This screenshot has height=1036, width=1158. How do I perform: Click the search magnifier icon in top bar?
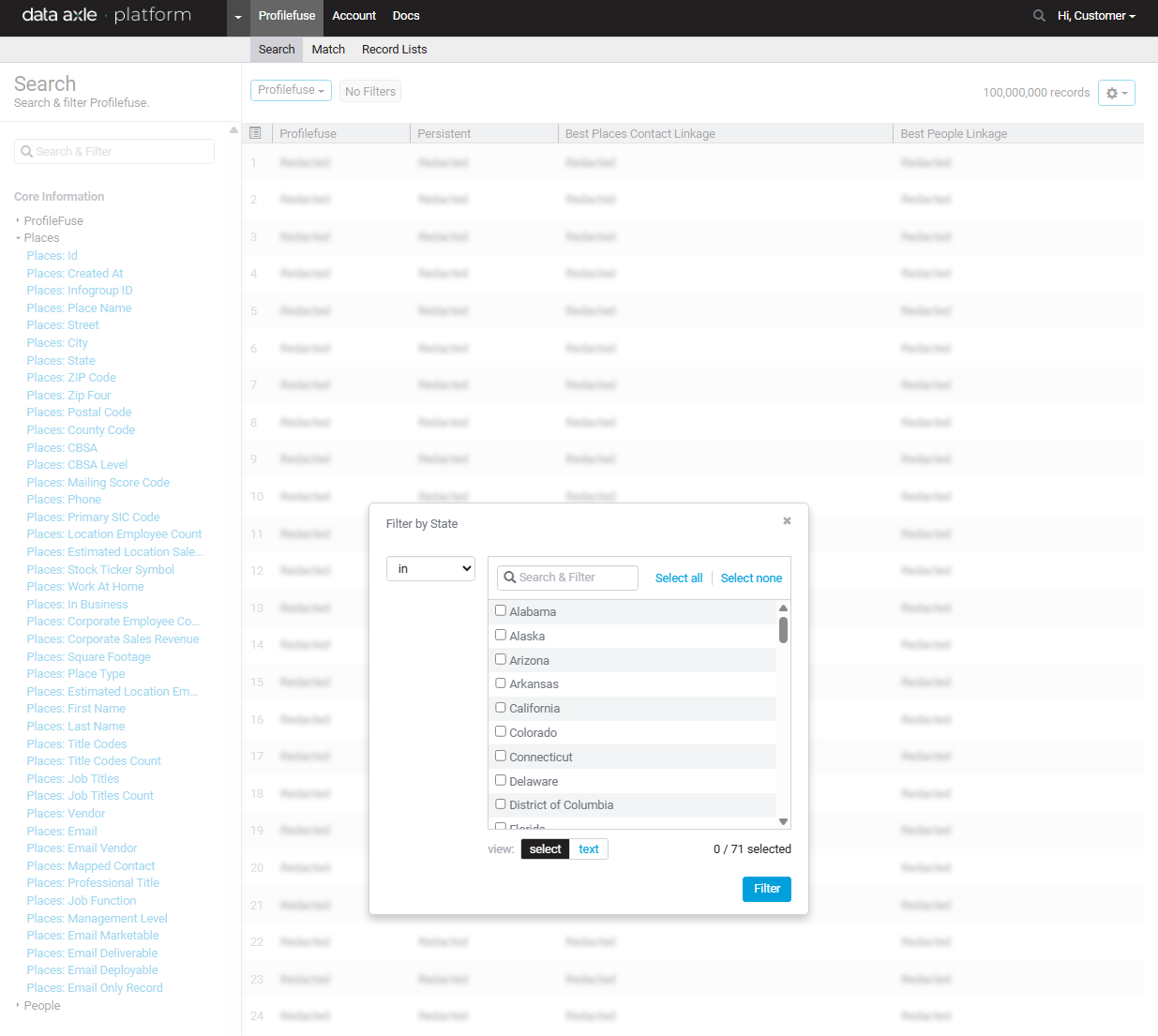[1038, 16]
